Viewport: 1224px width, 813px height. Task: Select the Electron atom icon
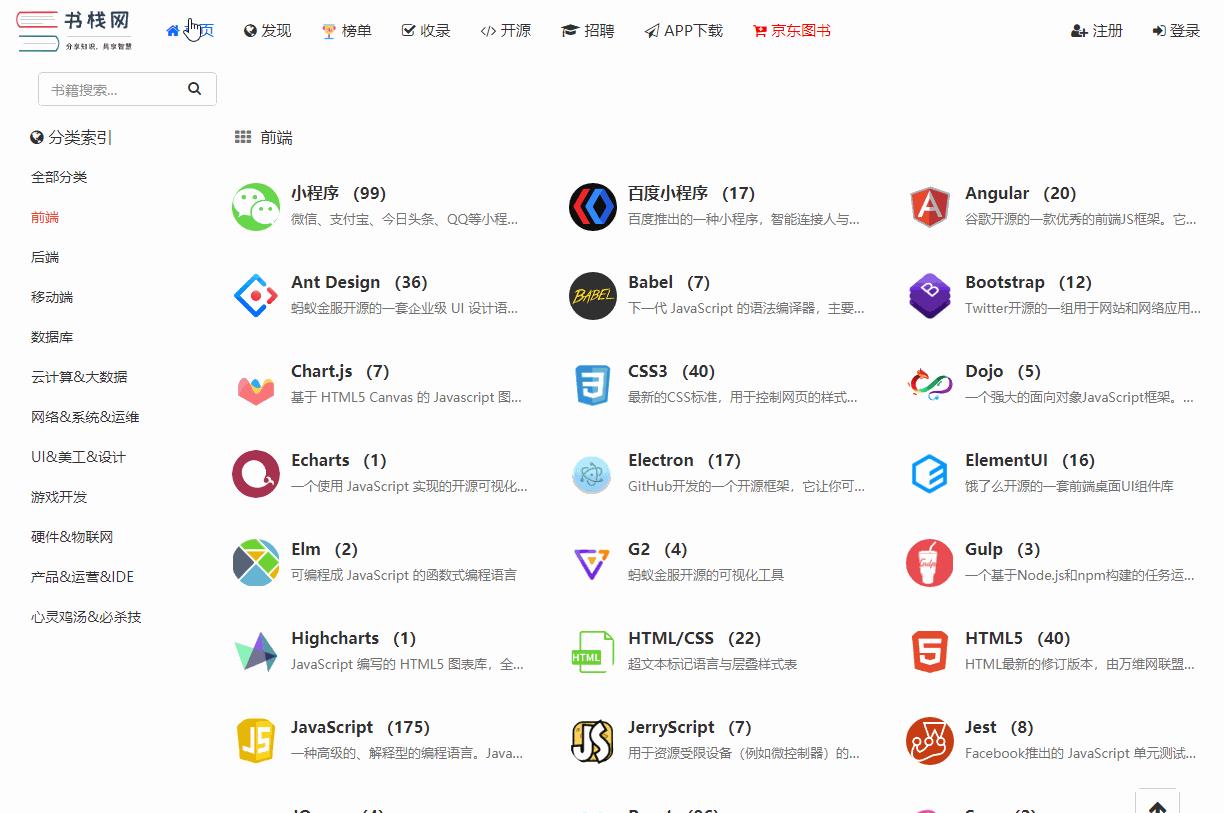pos(592,473)
